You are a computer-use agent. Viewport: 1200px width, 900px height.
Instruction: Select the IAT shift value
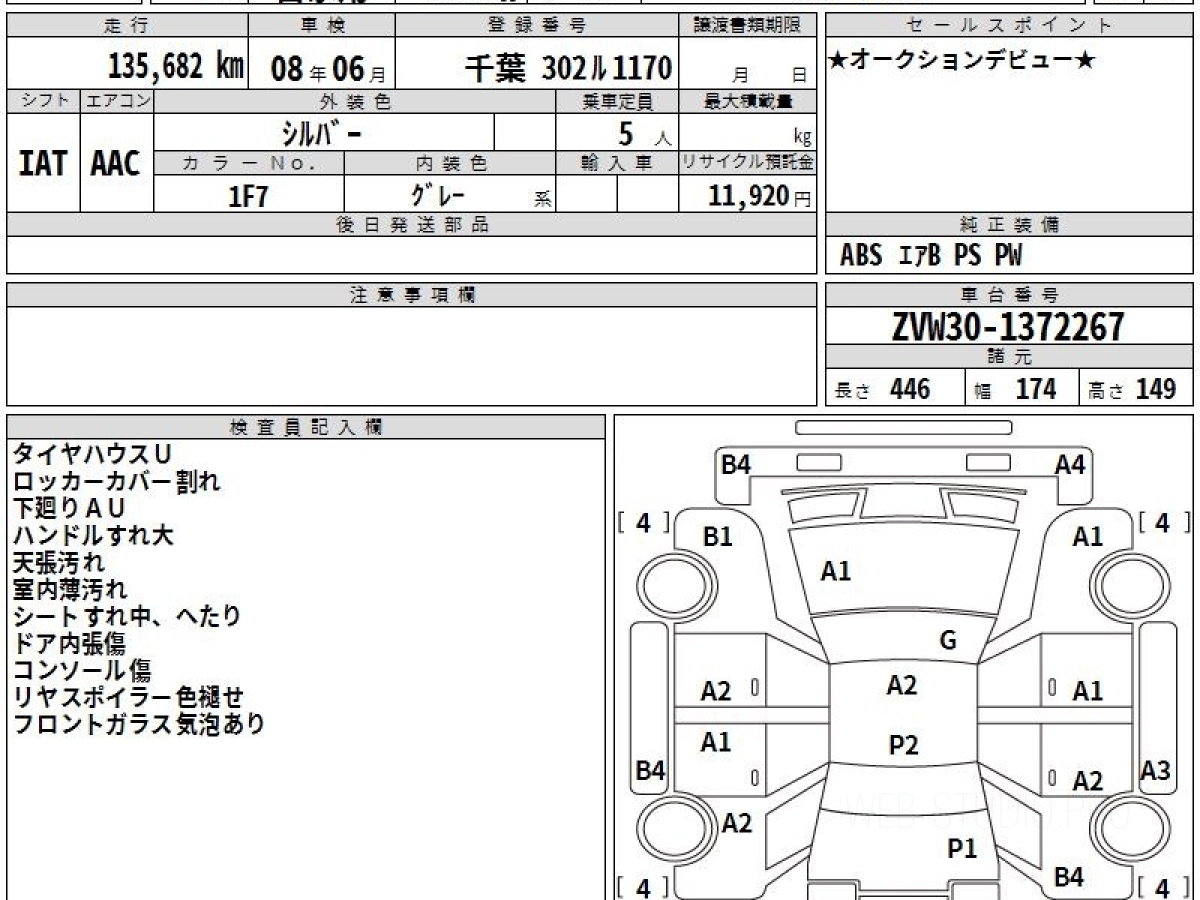43,163
